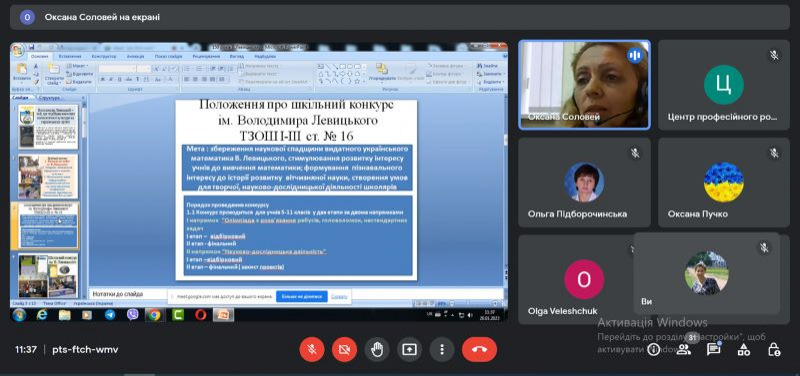
Task: Click the shared taskbar clock 11:37
Action: tap(490, 315)
